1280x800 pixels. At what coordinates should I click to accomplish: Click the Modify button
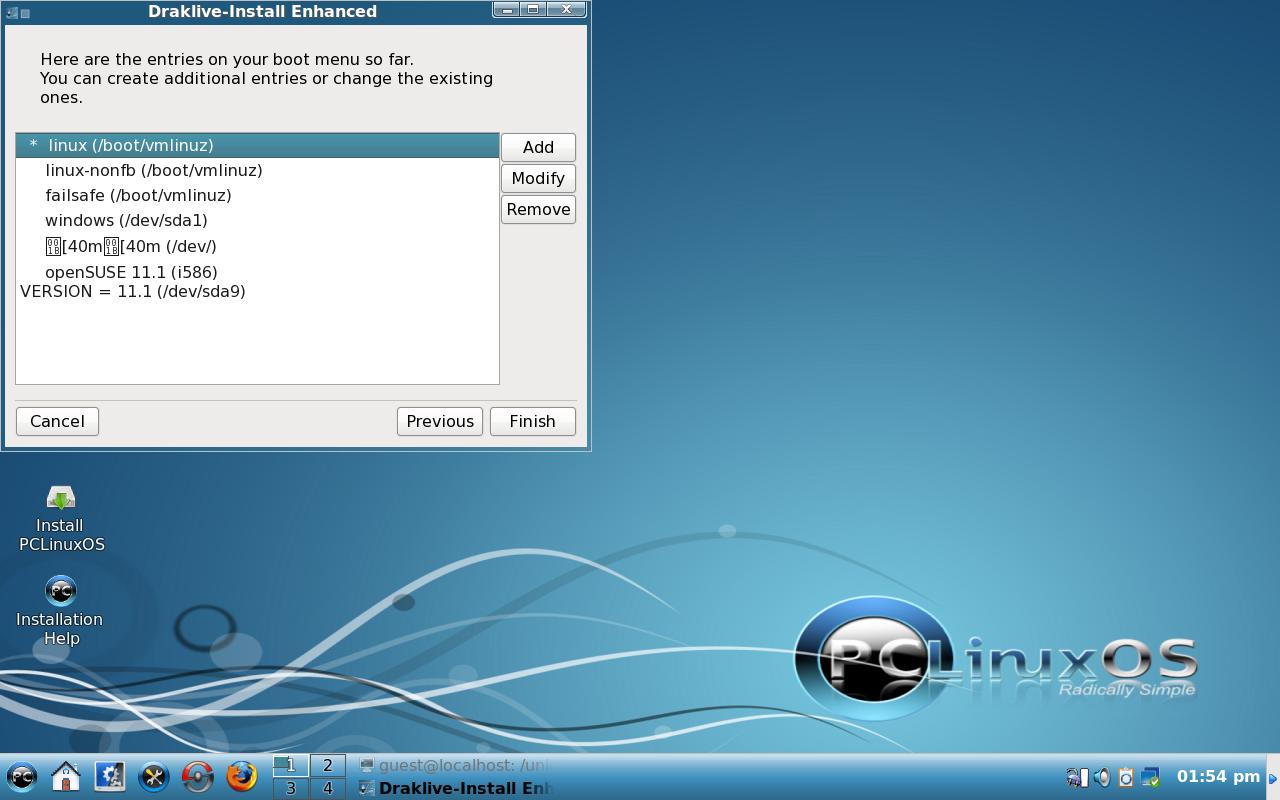[x=538, y=178]
